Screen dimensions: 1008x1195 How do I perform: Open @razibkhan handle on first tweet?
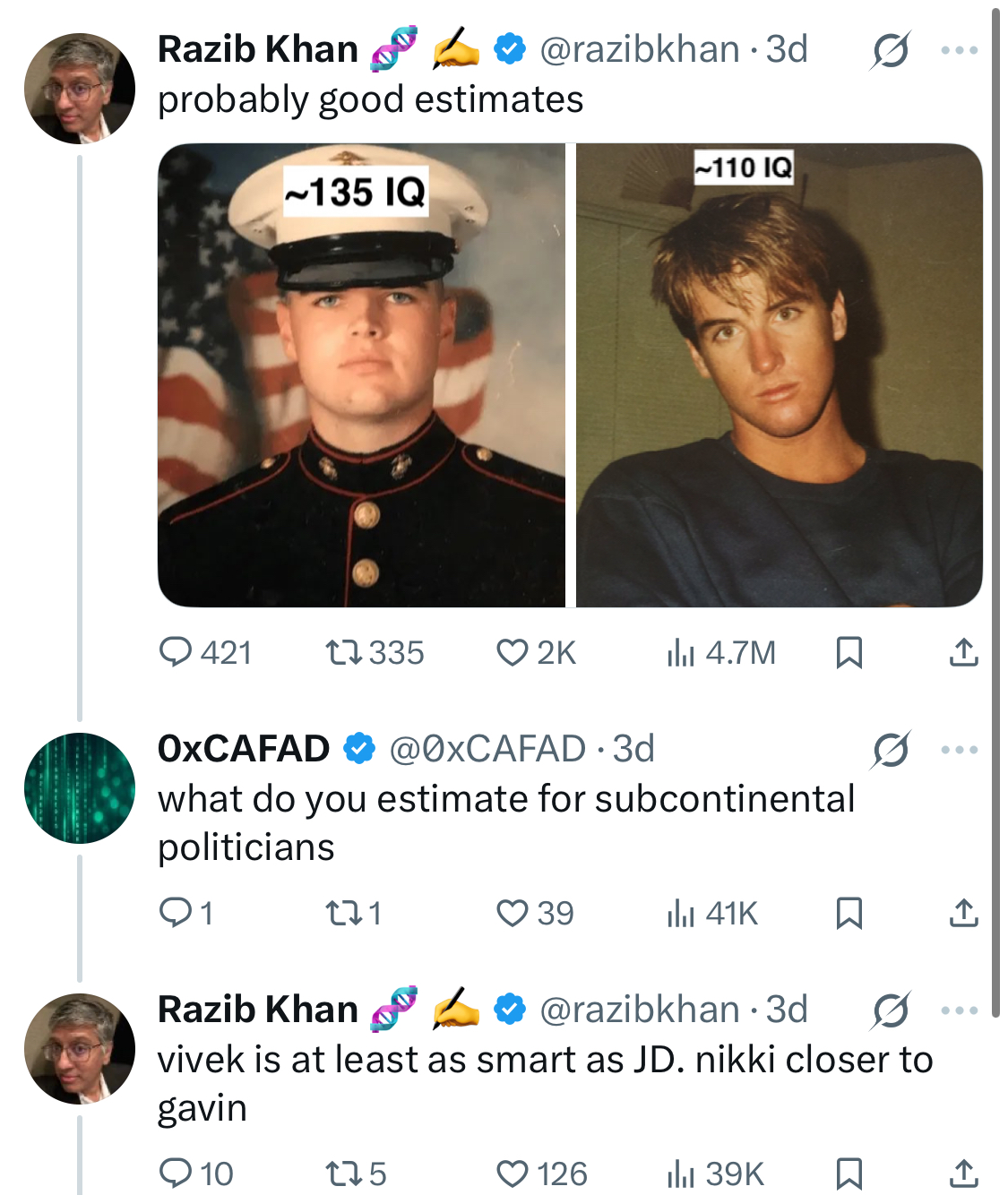tap(640, 49)
